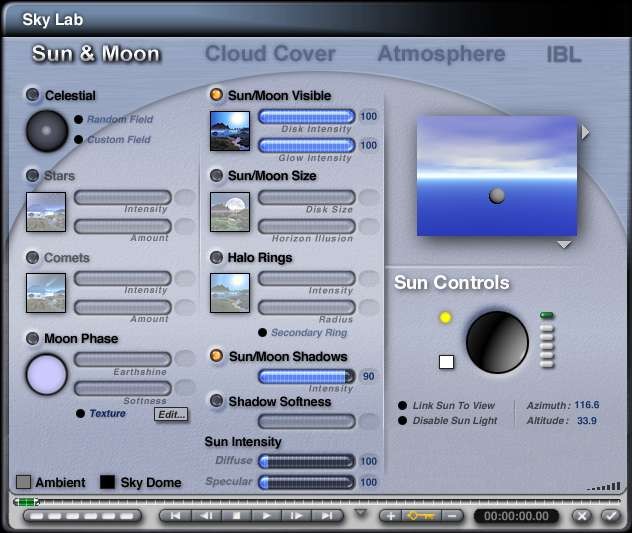
Task: Open the dropdown triangle below sky preview
Action: click(x=565, y=245)
